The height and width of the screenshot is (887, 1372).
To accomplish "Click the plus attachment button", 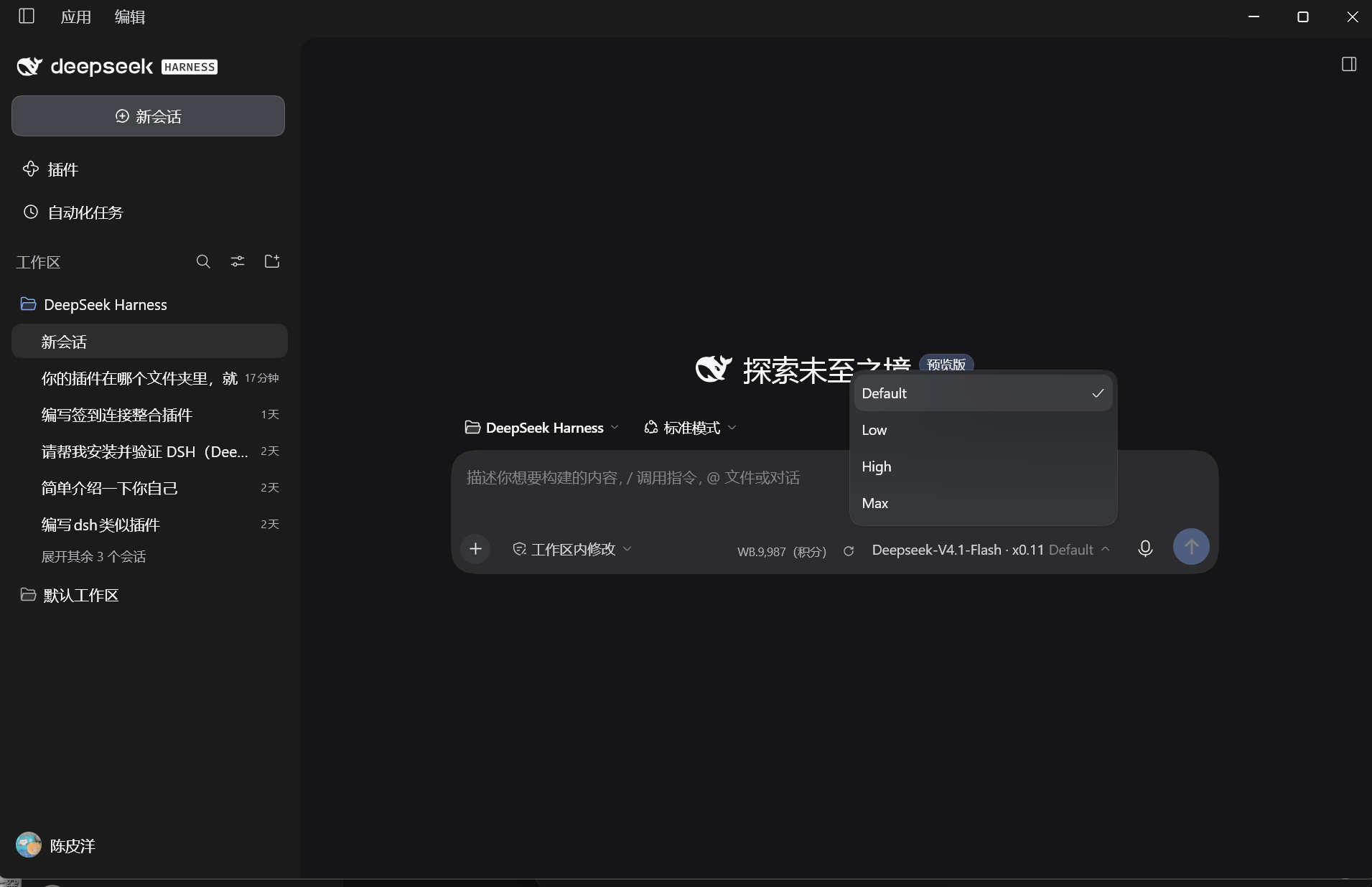I will pyautogui.click(x=475, y=549).
